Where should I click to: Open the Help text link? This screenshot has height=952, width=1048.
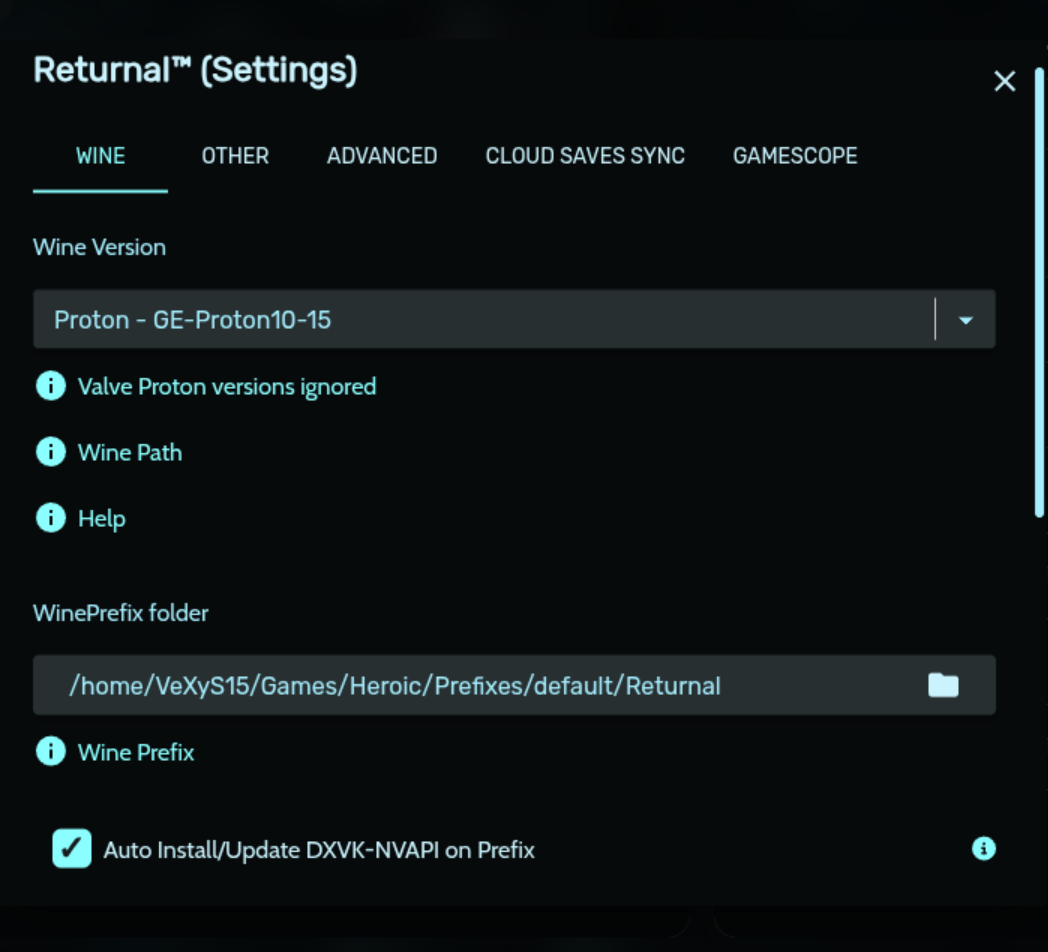pyautogui.click(x=102, y=518)
